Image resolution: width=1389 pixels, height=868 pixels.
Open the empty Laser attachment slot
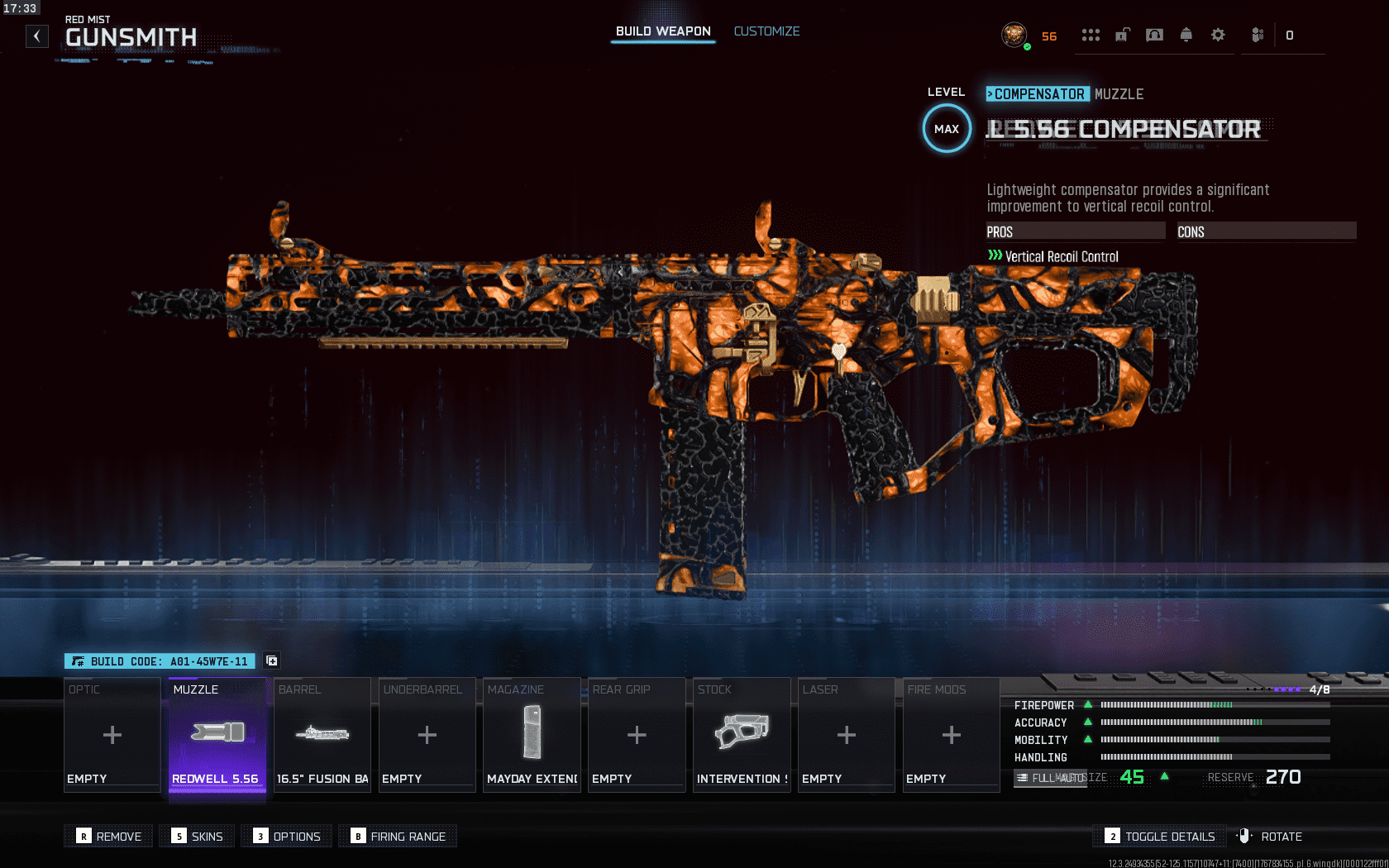click(x=846, y=734)
